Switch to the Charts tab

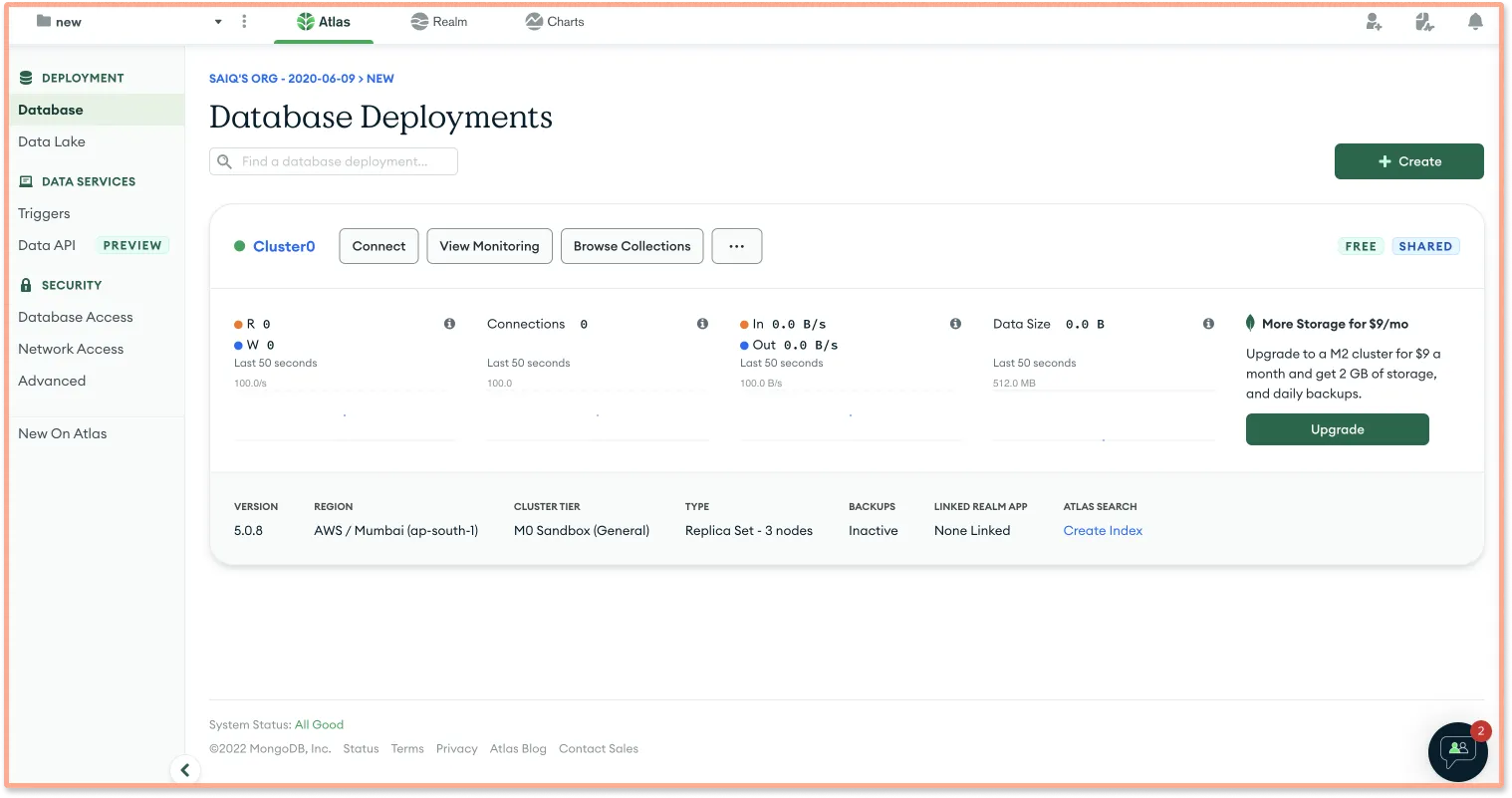(x=555, y=22)
